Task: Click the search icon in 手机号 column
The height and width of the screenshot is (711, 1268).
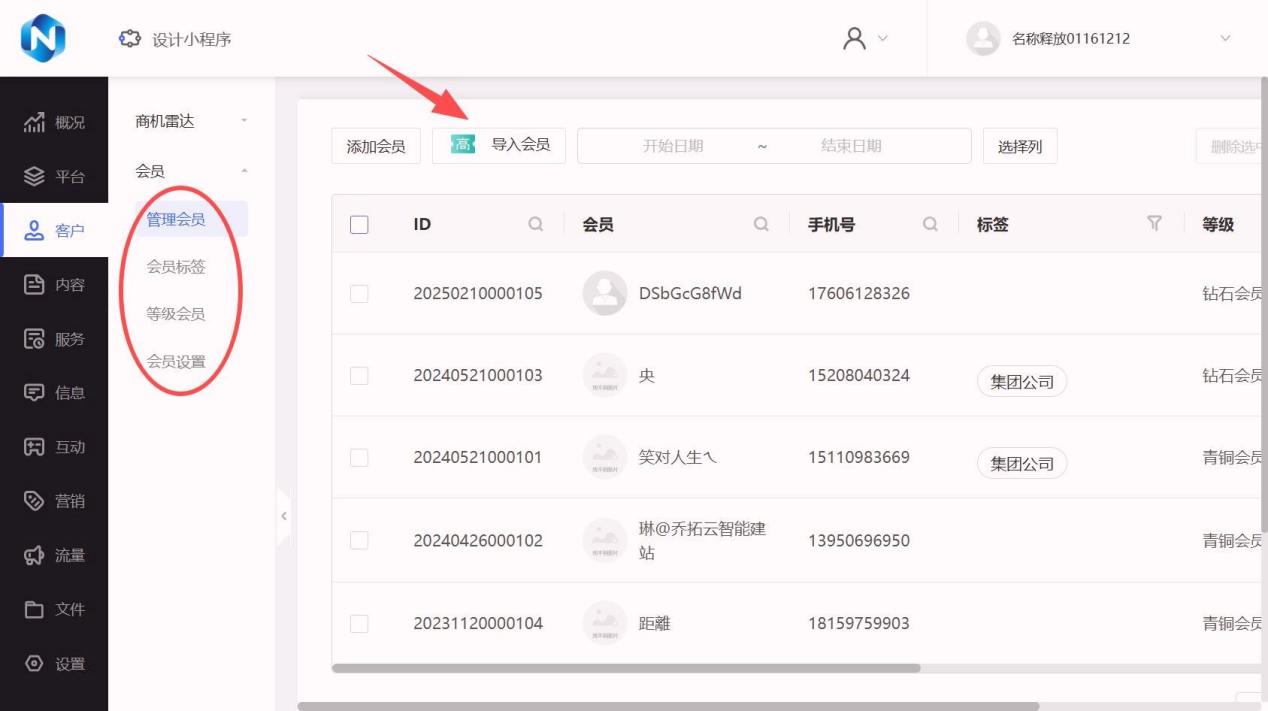Action: 930,224
